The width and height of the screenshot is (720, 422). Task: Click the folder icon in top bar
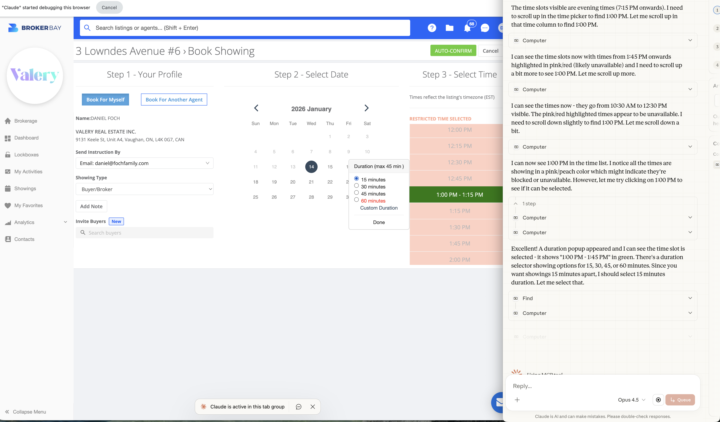[x=450, y=28]
